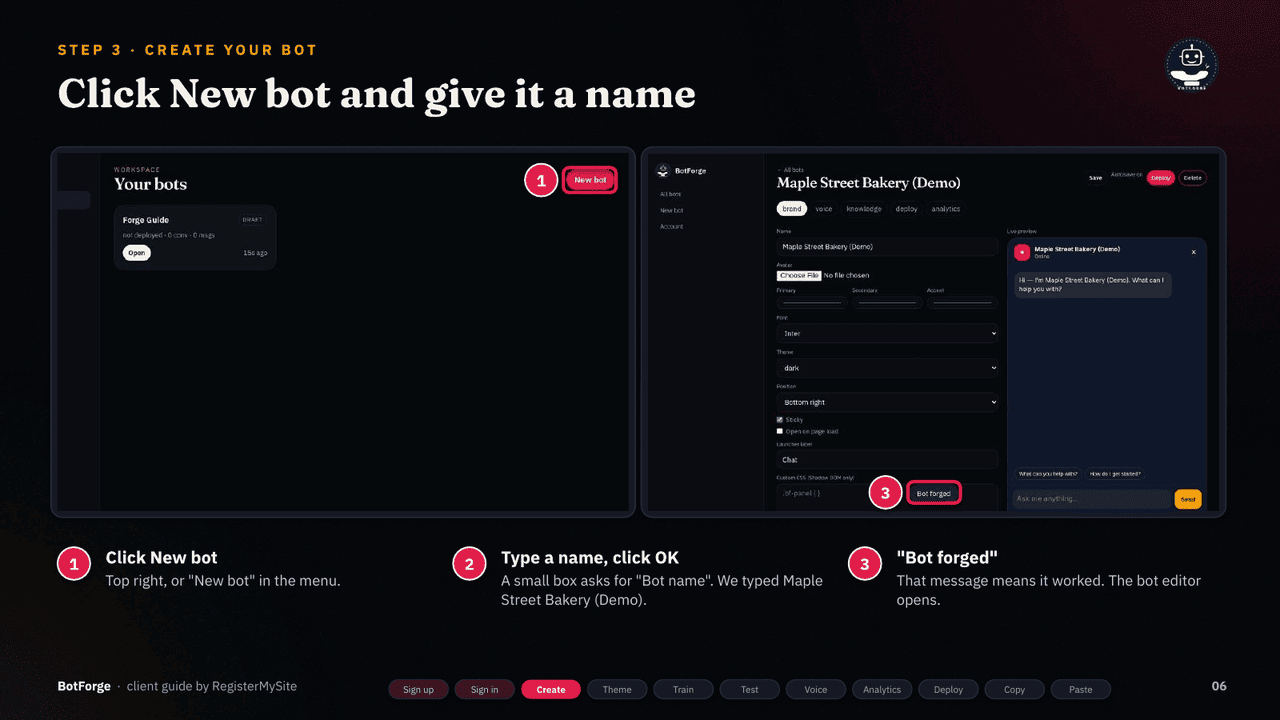This screenshot has width=1280, height=720.
Task: Jump to the Theme step in the bottom navigation
Action: click(617, 689)
